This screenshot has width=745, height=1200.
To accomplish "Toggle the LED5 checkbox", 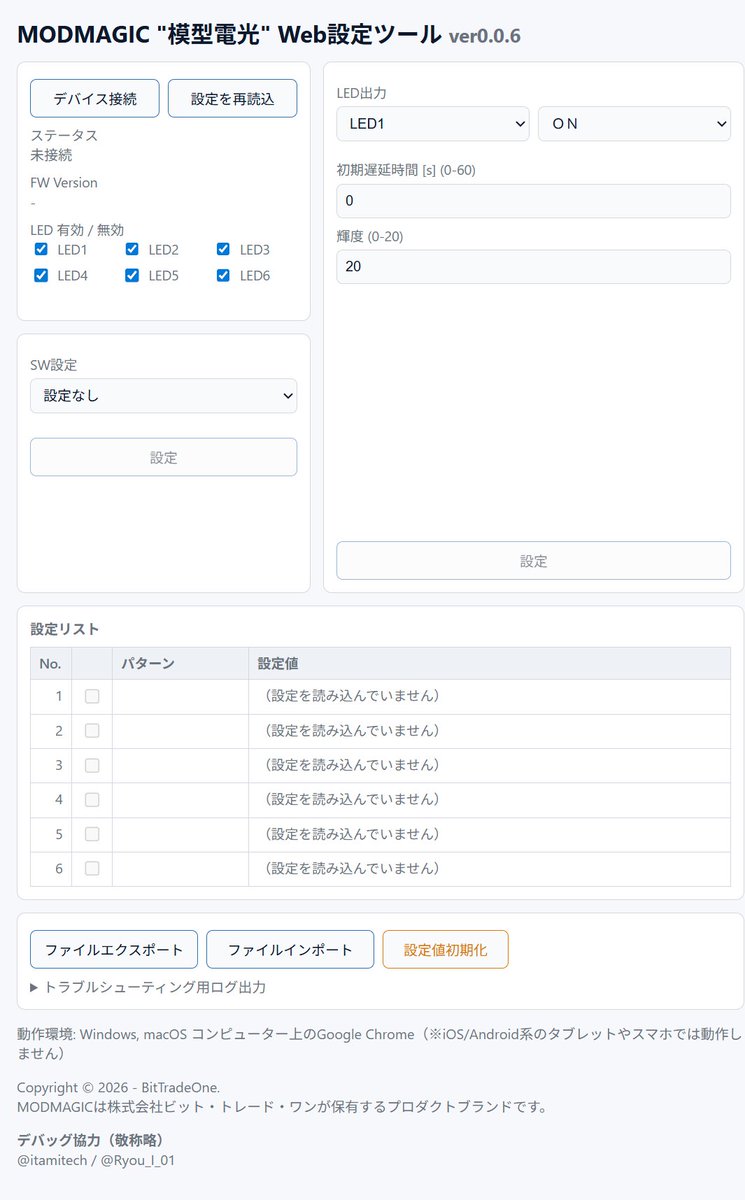I will pyautogui.click(x=132, y=275).
